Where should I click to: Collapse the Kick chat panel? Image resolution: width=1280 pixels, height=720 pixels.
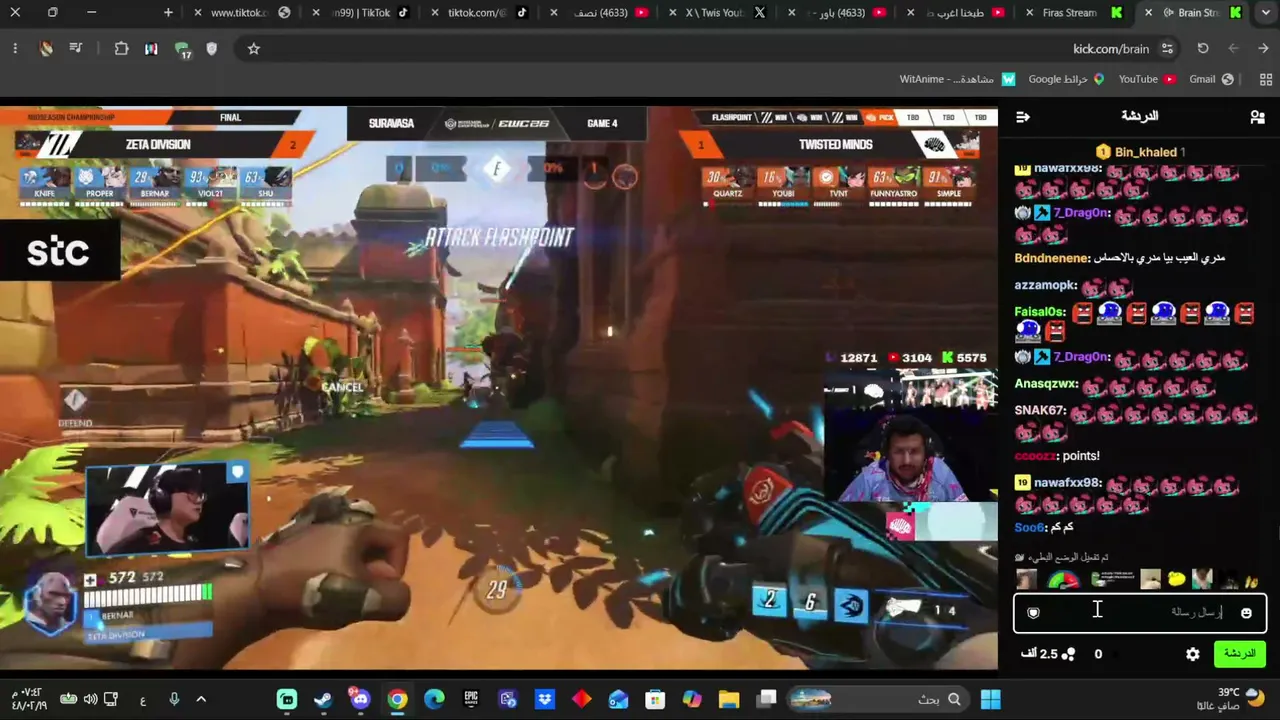[x=1023, y=117]
